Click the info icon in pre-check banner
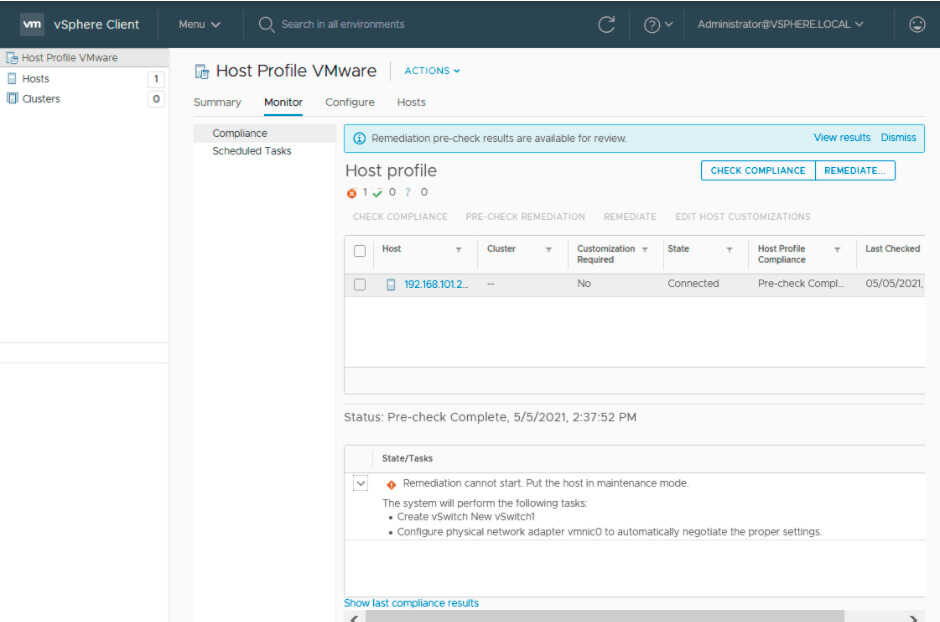Screen dimensions: 940x622 click(x=359, y=138)
